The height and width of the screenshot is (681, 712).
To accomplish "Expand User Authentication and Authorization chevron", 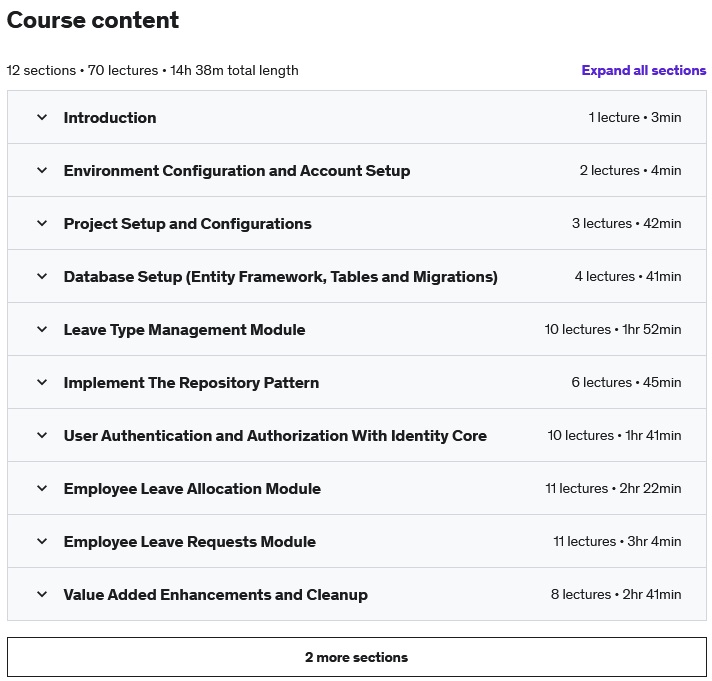I will pyautogui.click(x=42, y=435).
